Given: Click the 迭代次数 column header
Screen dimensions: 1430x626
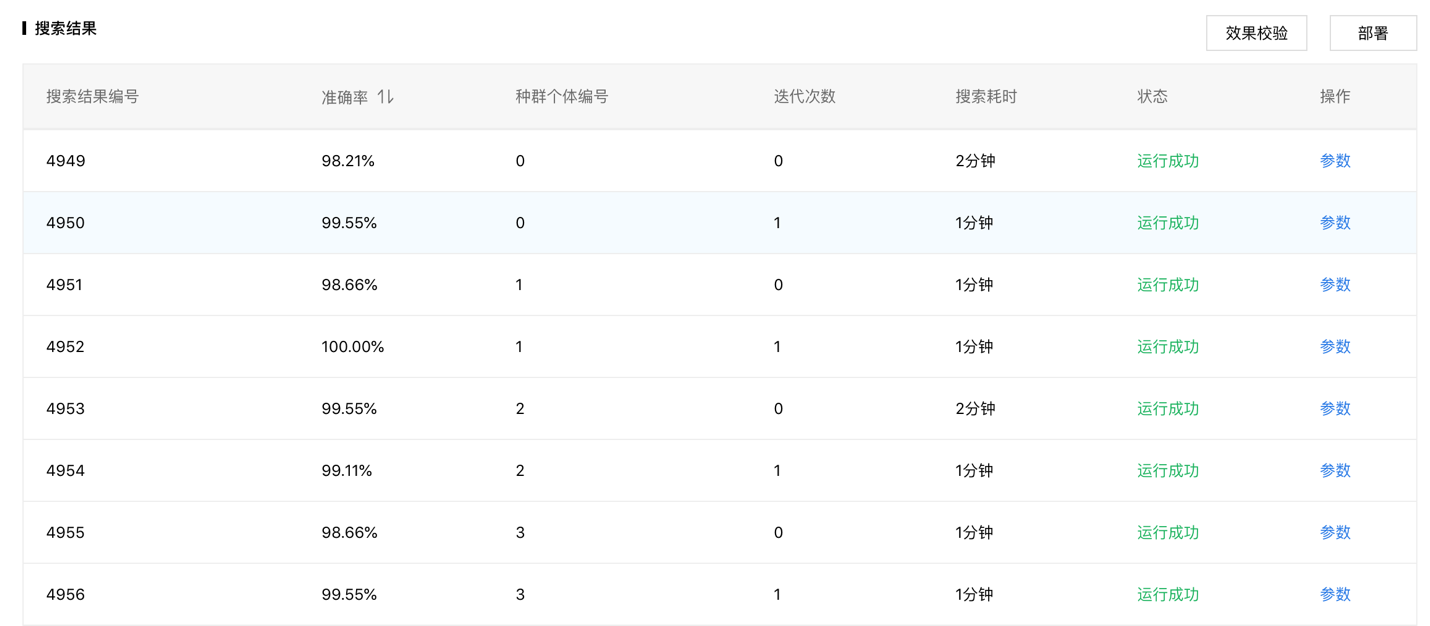Looking at the screenshot, I should 805,97.
